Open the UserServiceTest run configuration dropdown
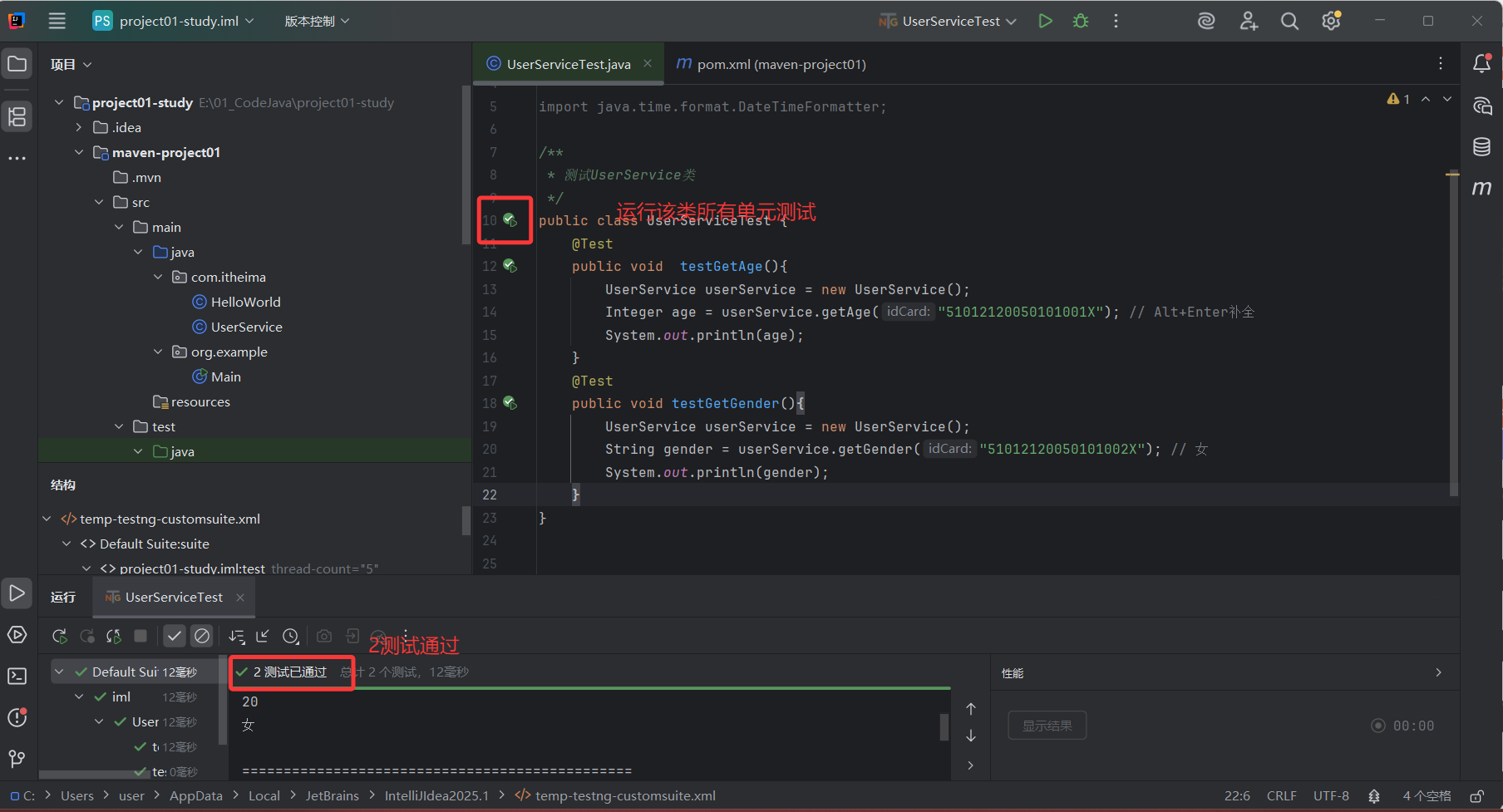 click(948, 21)
